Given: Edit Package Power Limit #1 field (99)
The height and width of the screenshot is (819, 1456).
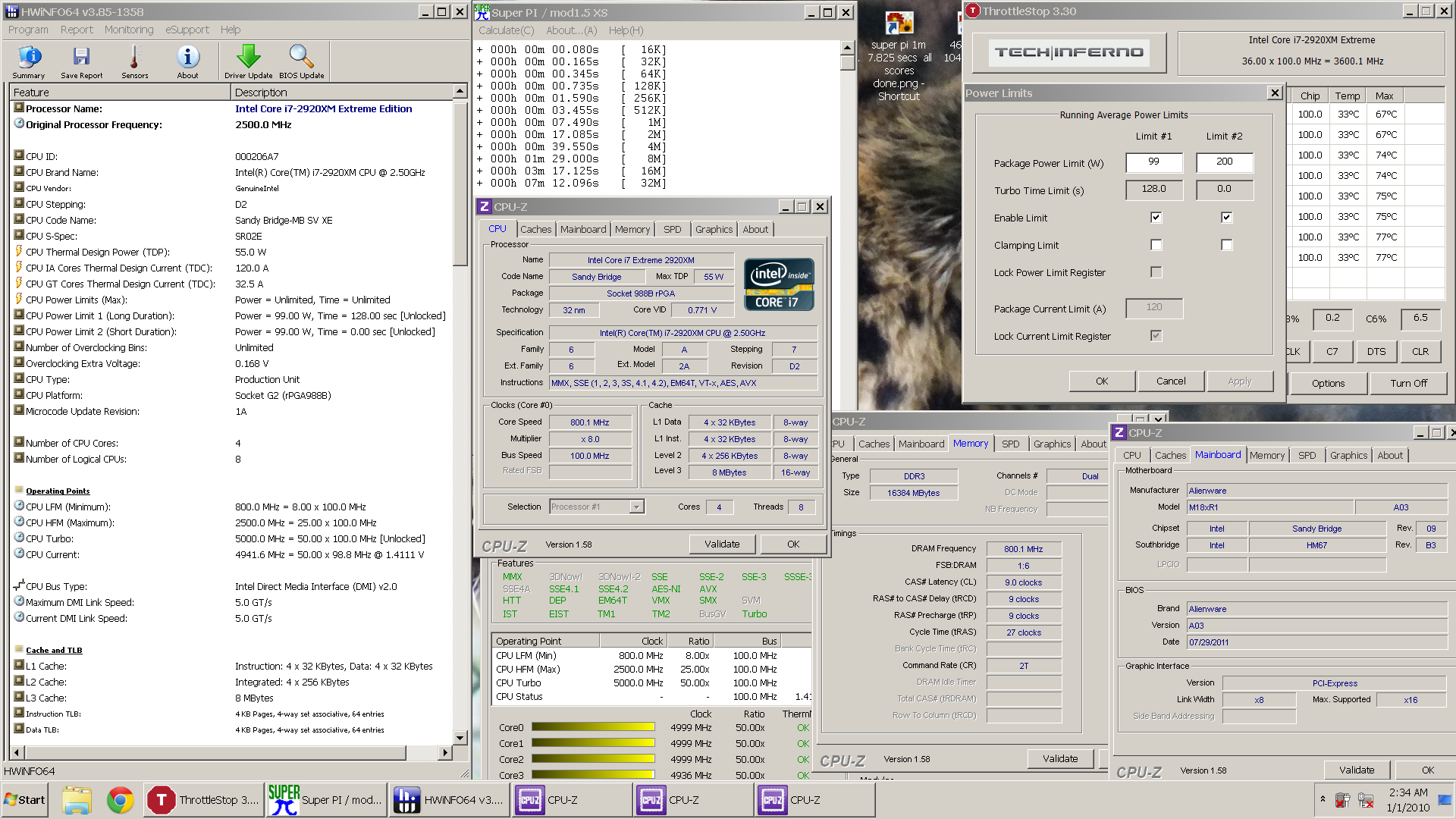Looking at the screenshot, I should [1153, 162].
